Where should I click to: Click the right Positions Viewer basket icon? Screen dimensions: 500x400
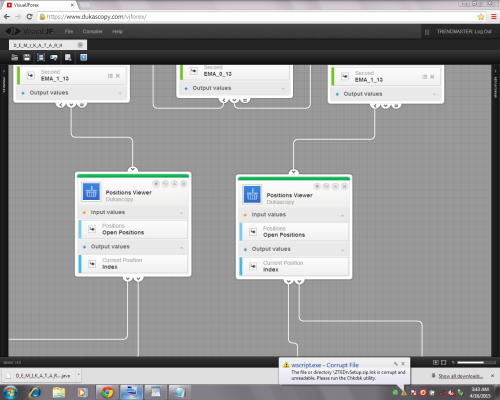click(x=252, y=194)
